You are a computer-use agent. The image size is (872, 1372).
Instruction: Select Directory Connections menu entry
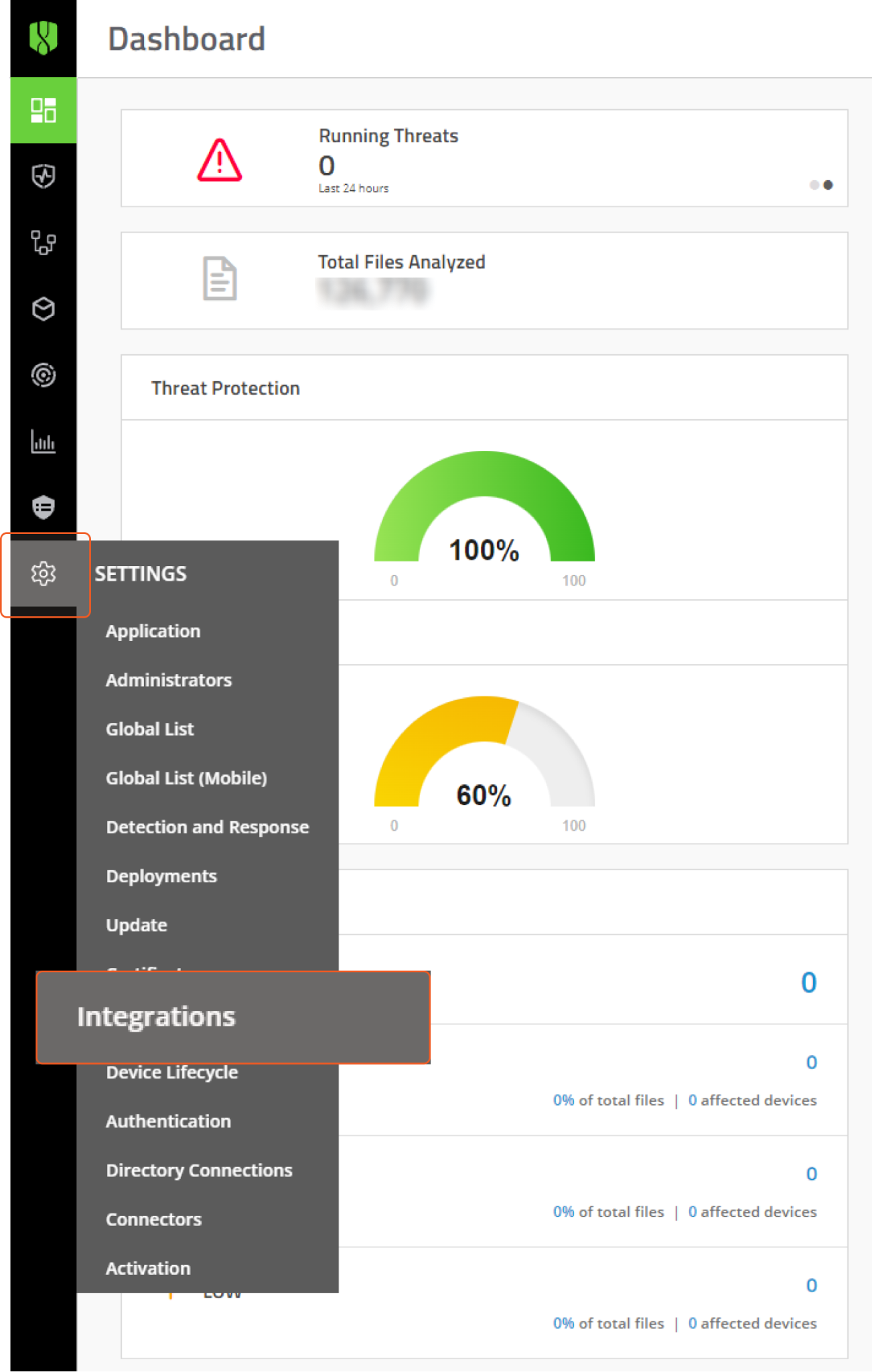[x=199, y=1170]
